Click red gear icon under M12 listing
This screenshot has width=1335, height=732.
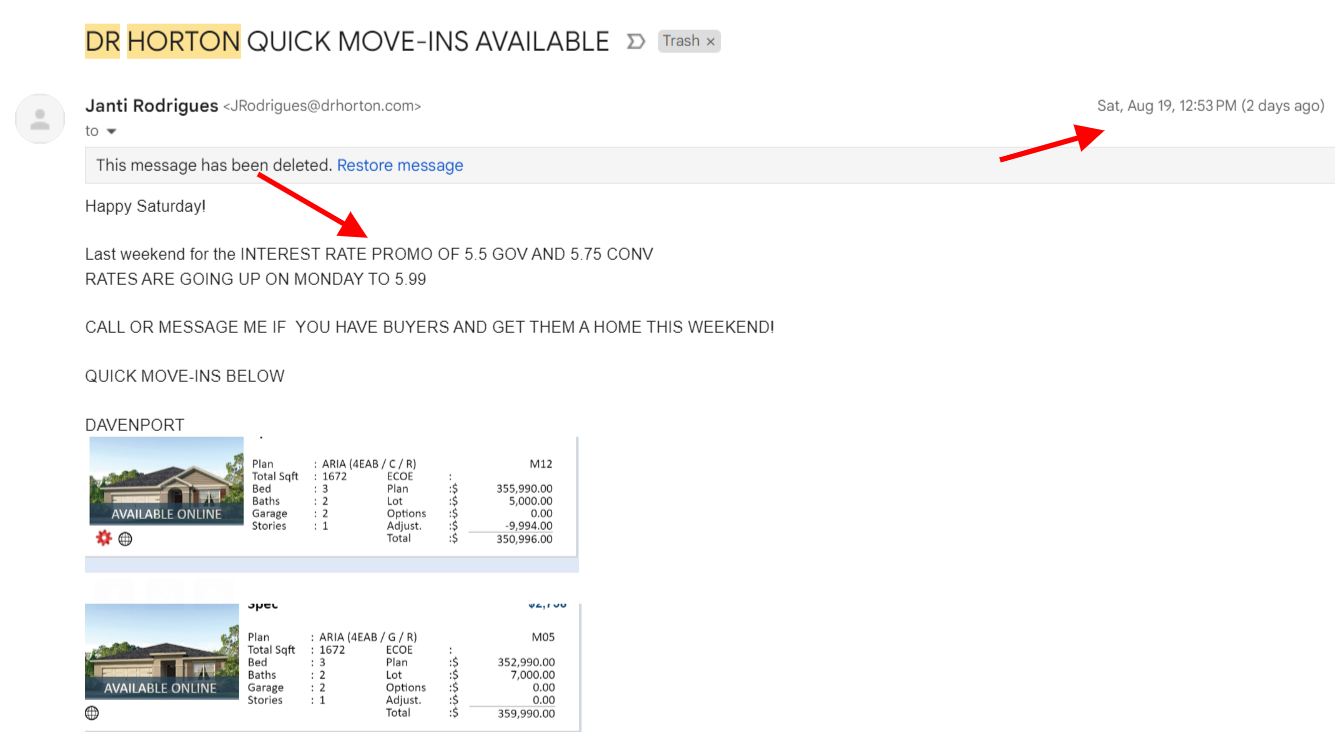coord(104,538)
